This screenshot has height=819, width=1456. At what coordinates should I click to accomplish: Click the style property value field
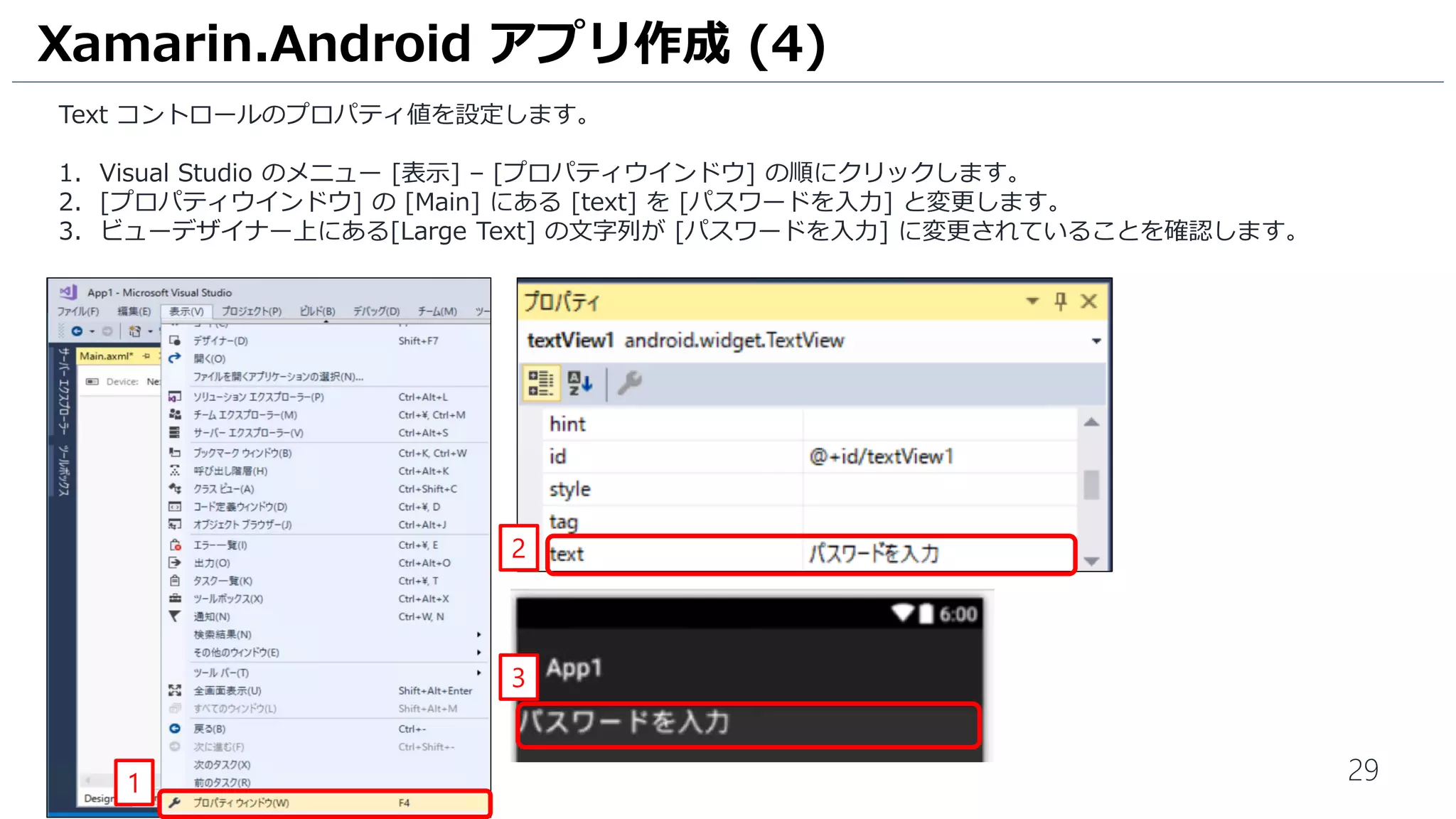pyautogui.click(x=940, y=489)
